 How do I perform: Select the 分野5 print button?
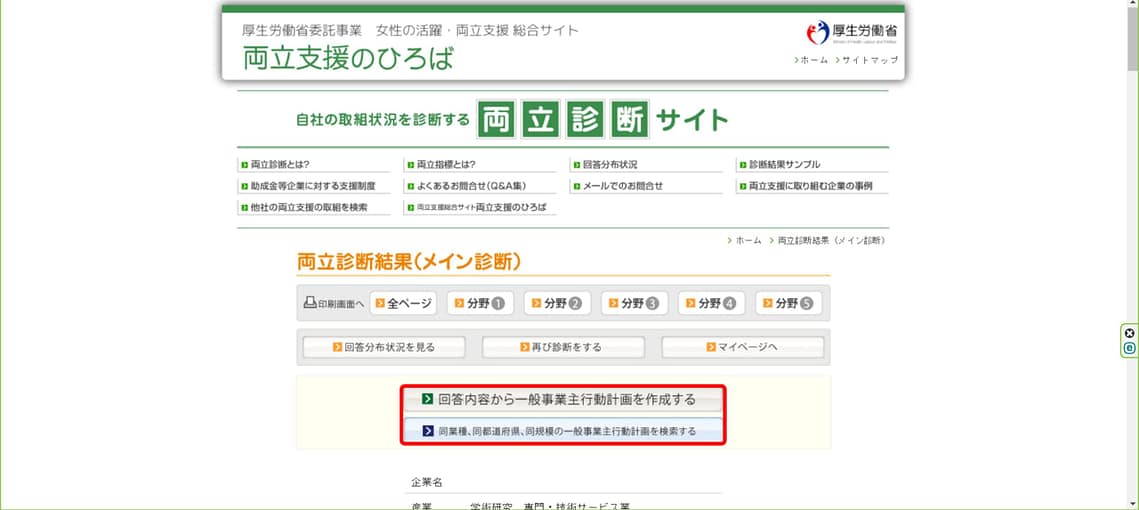[788, 303]
